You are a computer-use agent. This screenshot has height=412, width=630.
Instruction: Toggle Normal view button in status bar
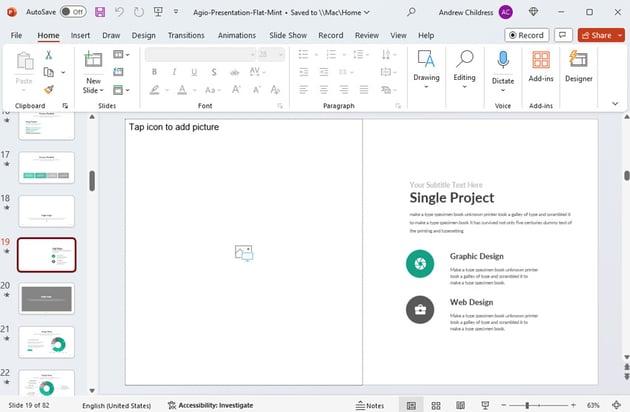pyautogui.click(x=411, y=405)
